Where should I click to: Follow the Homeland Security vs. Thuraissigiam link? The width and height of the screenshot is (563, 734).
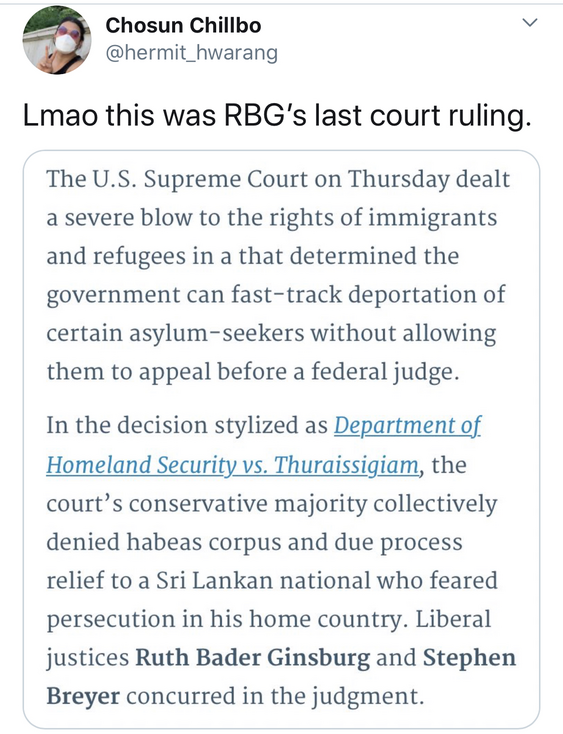point(233,465)
